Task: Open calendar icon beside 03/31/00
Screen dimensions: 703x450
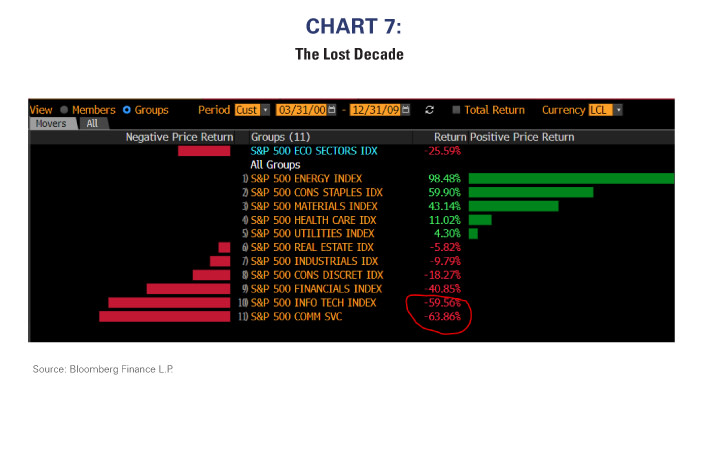Action: (x=332, y=110)
